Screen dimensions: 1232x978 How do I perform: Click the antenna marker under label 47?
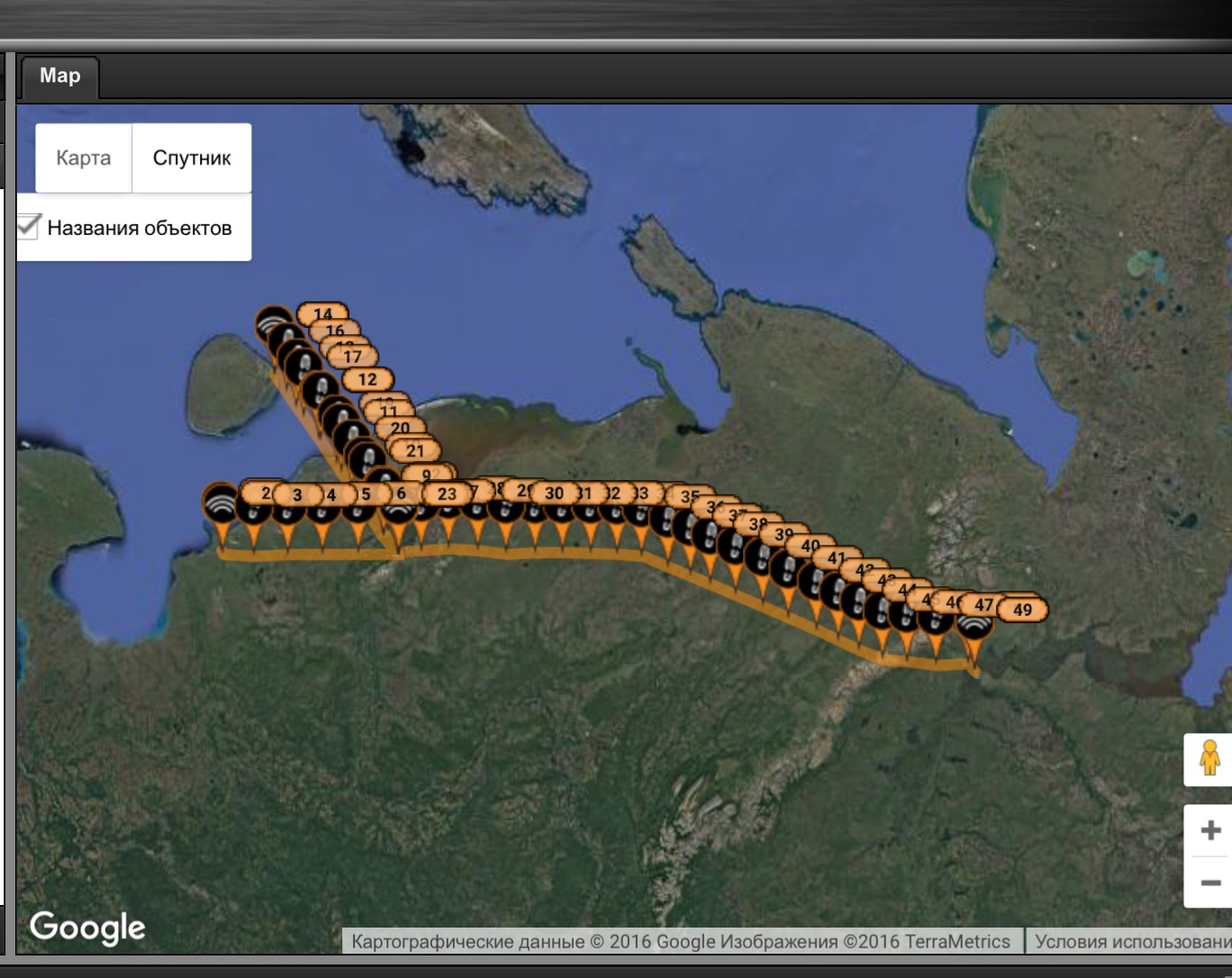[x=974, y=624]
